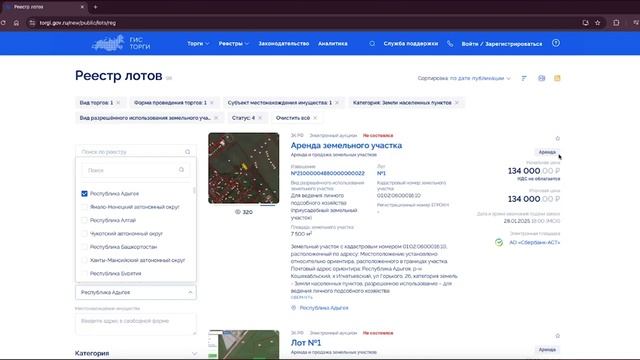The image size is (640, 360).
Task: Click site info icon in address bar
Action: (x=32, y=23)
